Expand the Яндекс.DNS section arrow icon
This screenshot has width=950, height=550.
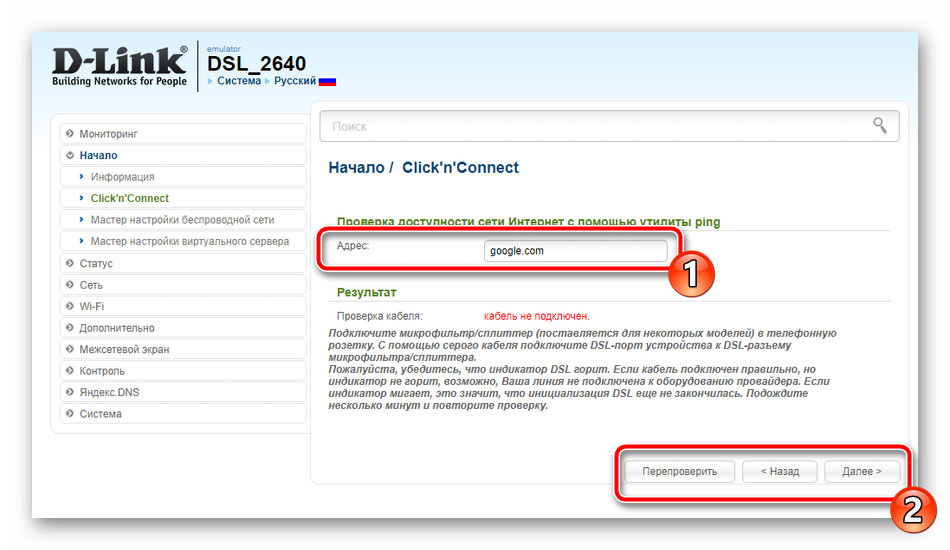pos(70,392)
